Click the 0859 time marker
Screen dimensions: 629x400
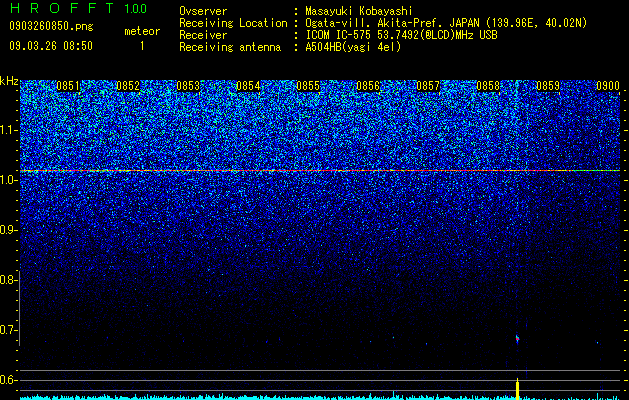point(548,86)
